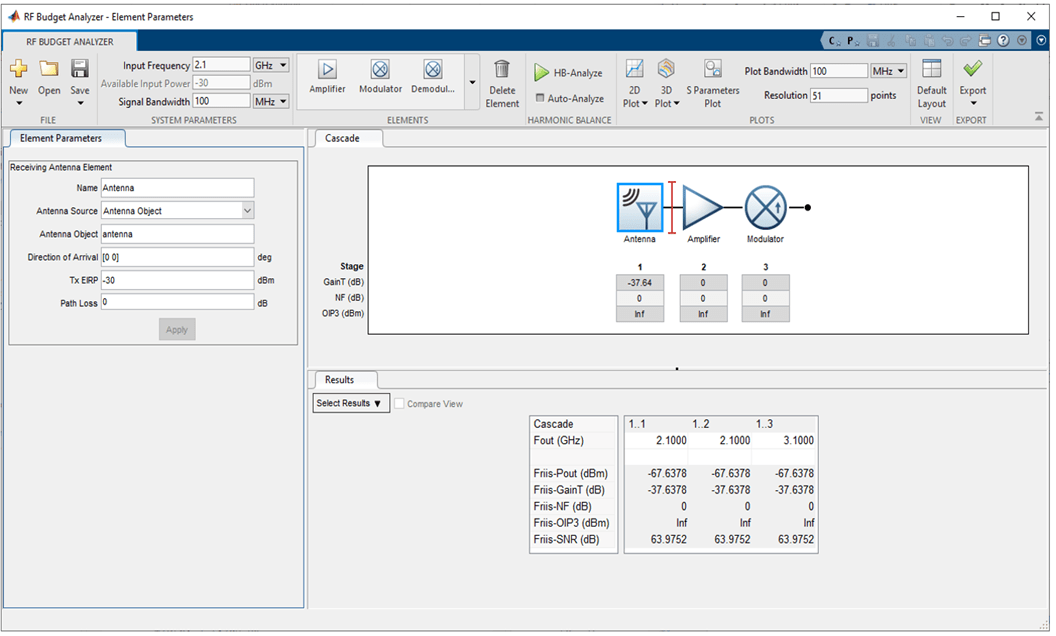Add a Modulator element from the gallery
Viewport: 1056px width, 636px height.
381,76
